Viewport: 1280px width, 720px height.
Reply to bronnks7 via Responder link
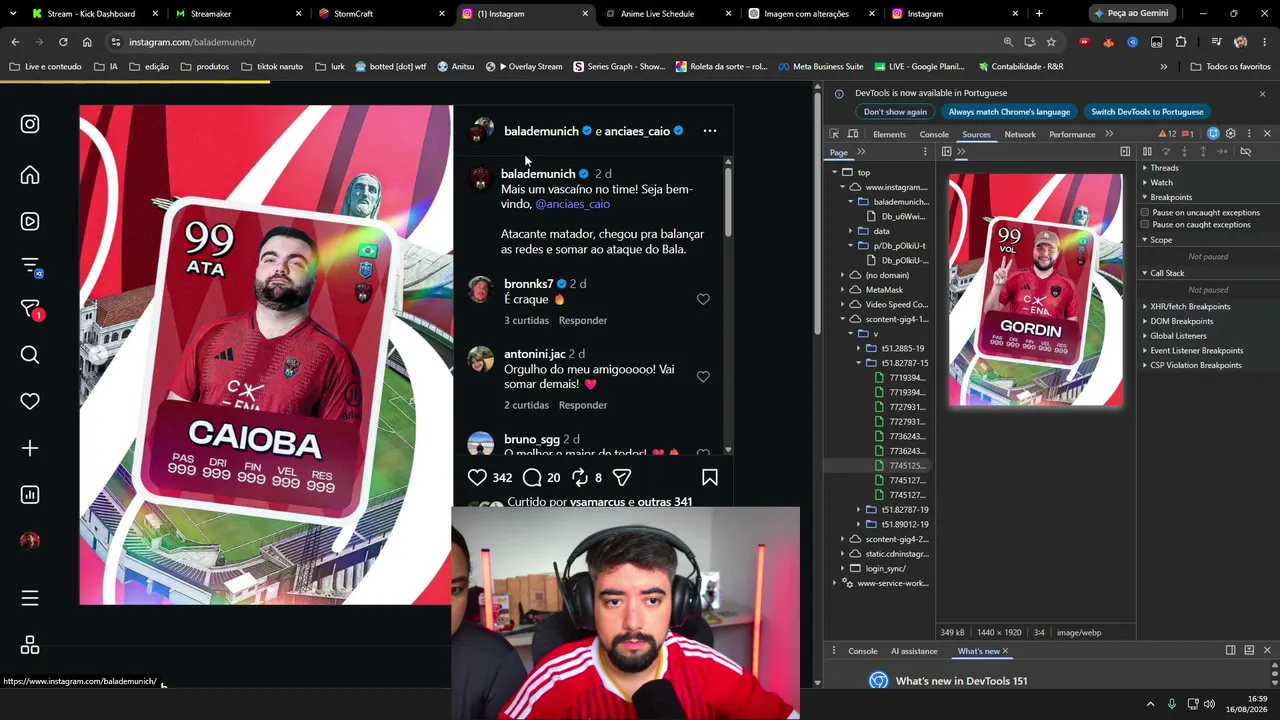583,321
